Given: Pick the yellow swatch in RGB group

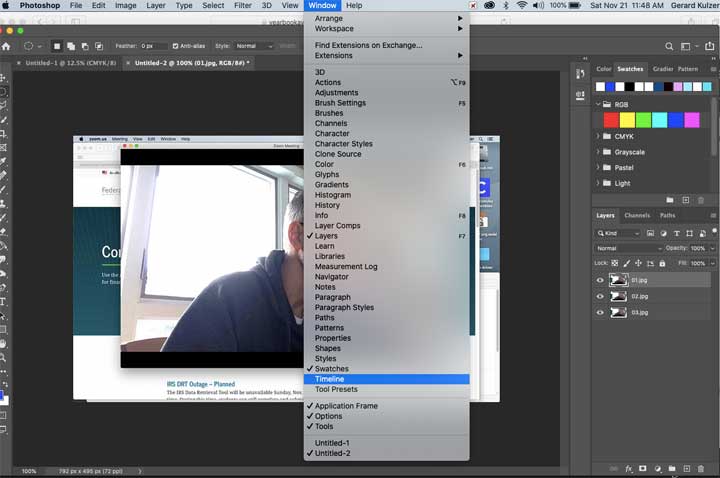Looking at the screenshot, I should click(627, 120).
